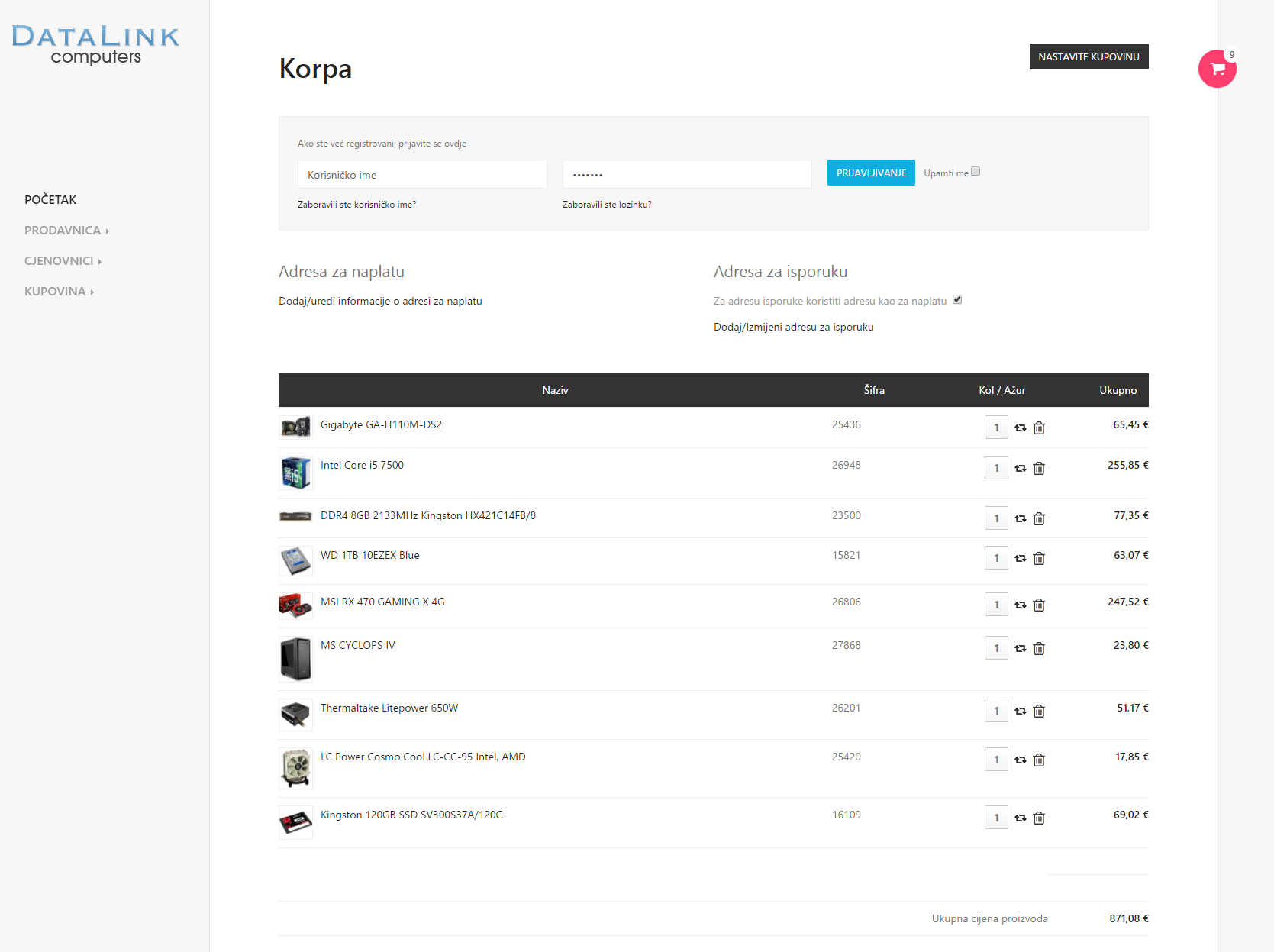Delete WD 1TB 10EZEX Blue from cart
The width and height of the screenshot is (1274, 952).
point(1039,559)
